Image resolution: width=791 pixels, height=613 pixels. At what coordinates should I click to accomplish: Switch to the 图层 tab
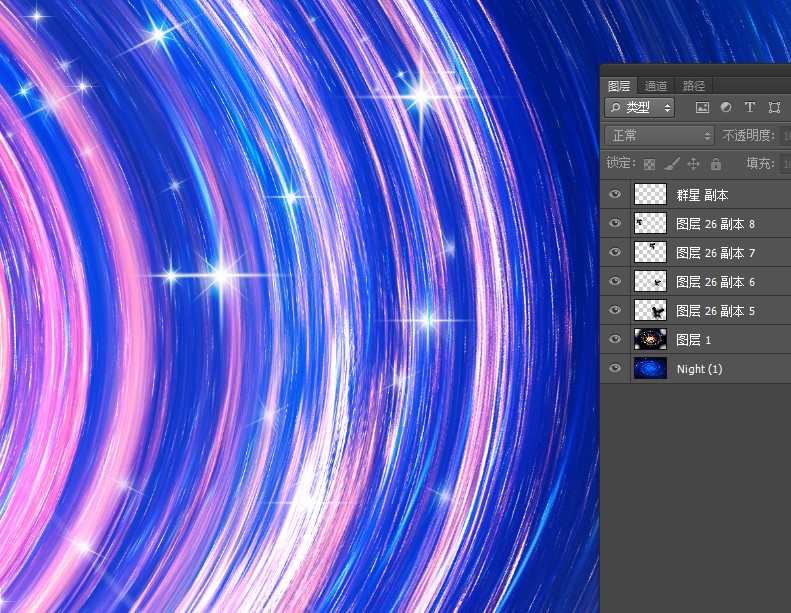click(x=619, y=86)
